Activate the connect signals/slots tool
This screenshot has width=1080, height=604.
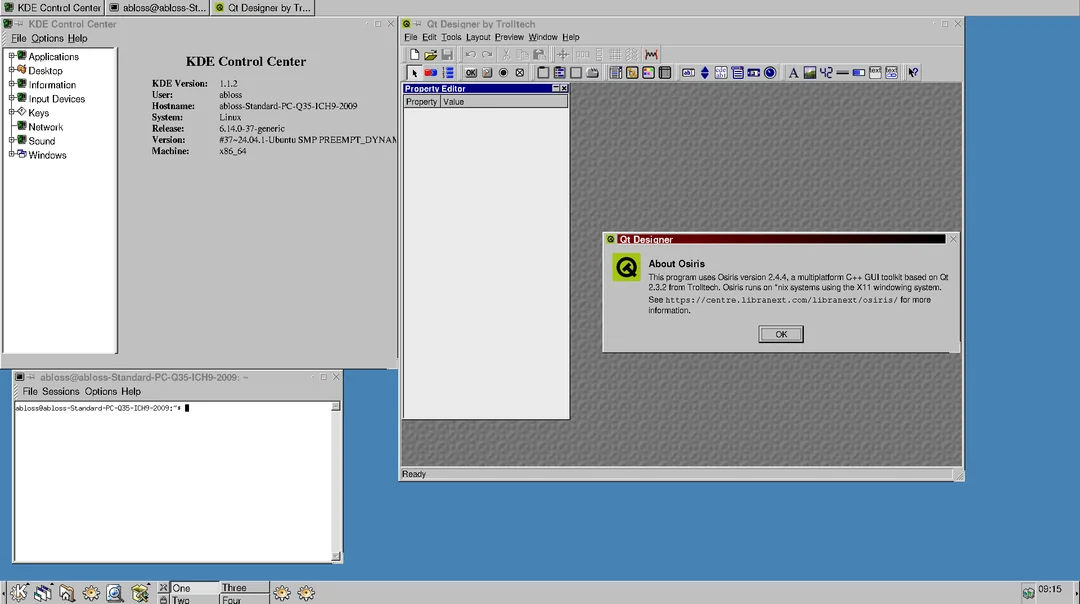click(x=431, y=72)
